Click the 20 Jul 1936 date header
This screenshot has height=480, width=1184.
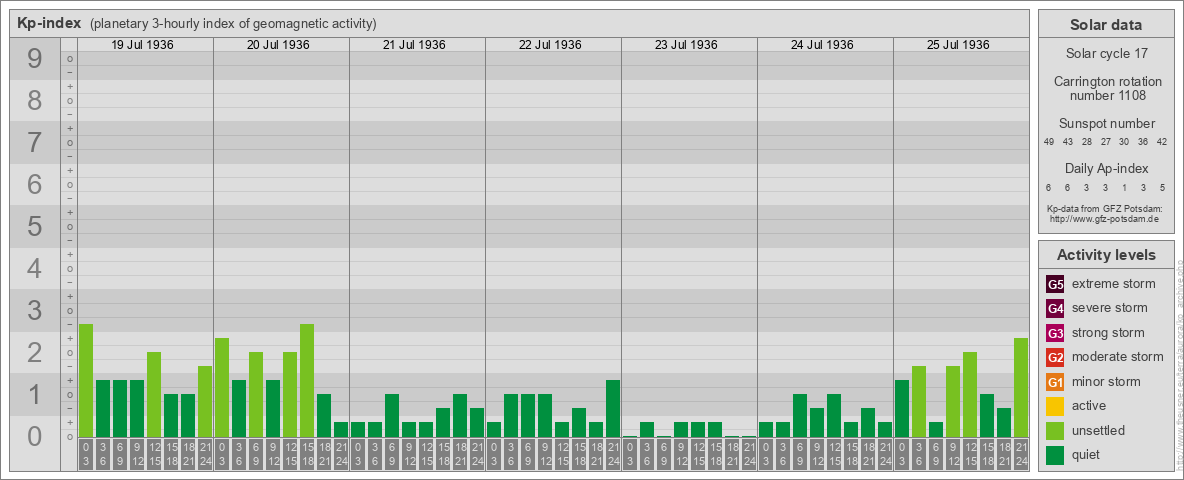click(x=279, y=45)
